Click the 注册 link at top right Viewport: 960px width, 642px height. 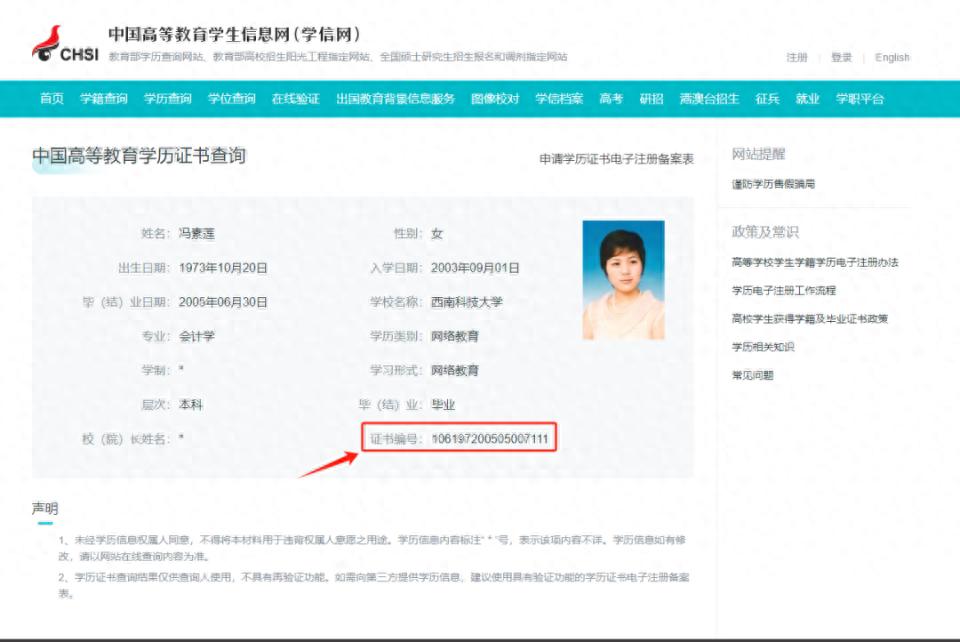pyautogui.click(x=797, y=58)
